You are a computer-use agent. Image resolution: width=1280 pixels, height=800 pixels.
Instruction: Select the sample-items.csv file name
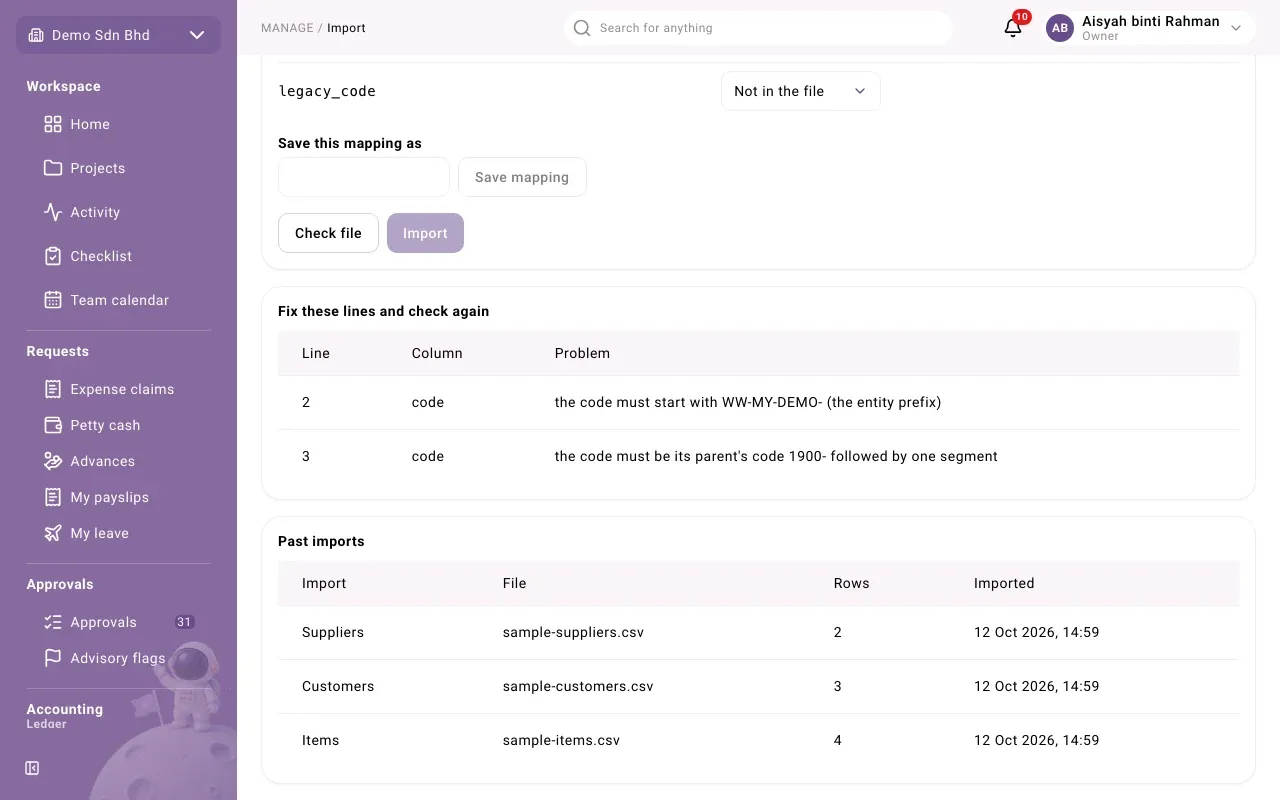tap(561, 740)
